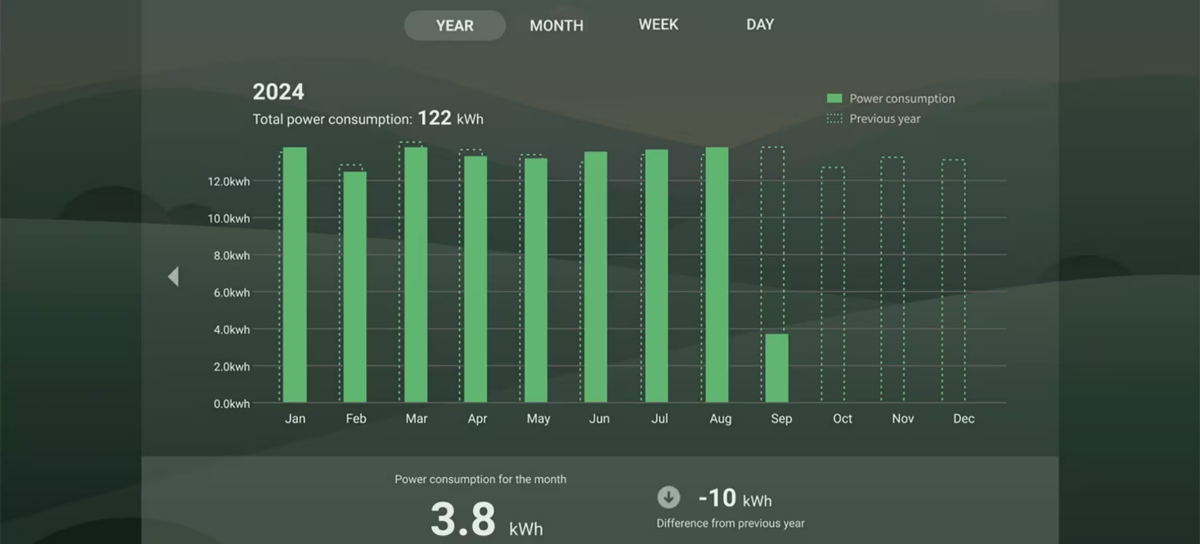The height and width of the screenshot is (544, 1200).
Task: Click the short September green bar
Action: [777, 368]
